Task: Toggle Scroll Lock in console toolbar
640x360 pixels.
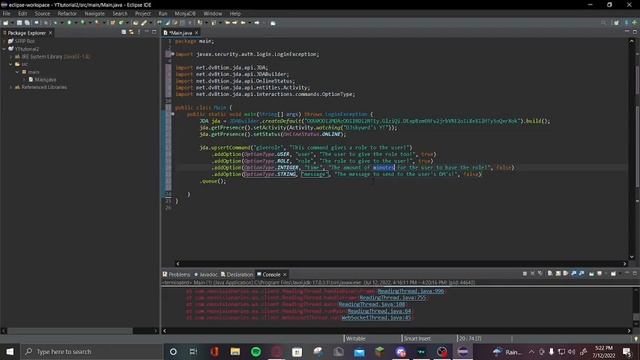Action: click(x=558, y=273)
